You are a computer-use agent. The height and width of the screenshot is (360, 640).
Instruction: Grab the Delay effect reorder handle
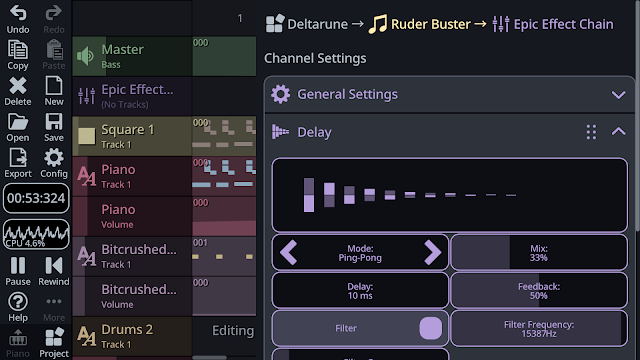(x=591, y=132)
